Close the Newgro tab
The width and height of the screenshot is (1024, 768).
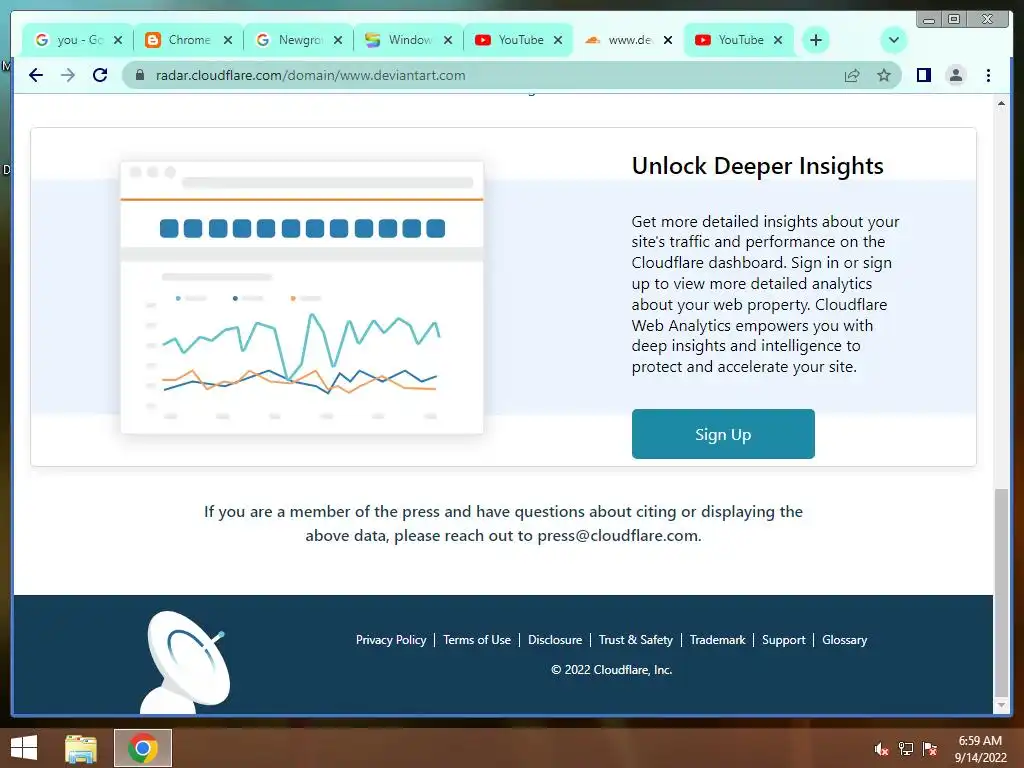[338, 40]
